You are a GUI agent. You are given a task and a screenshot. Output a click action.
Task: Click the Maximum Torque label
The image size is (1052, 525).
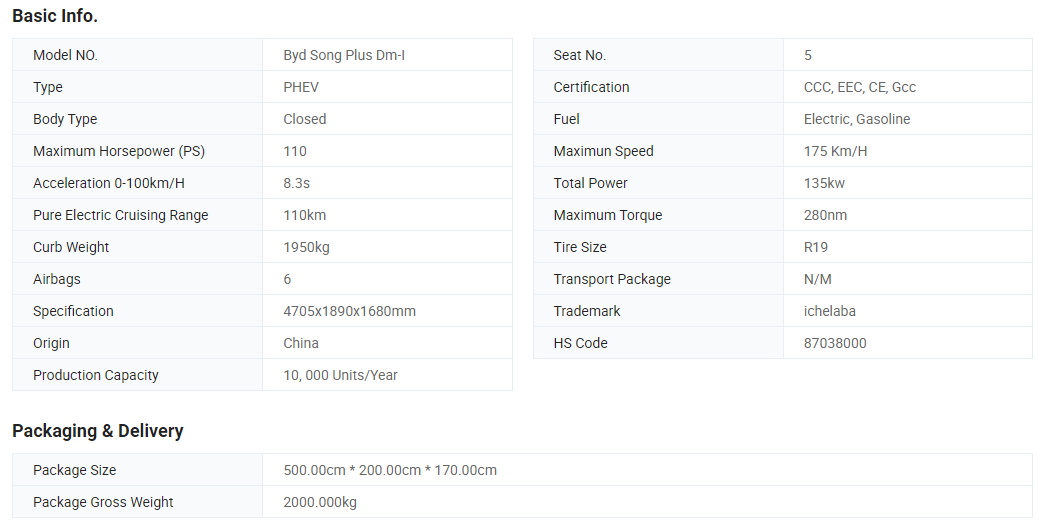point(608,215)
